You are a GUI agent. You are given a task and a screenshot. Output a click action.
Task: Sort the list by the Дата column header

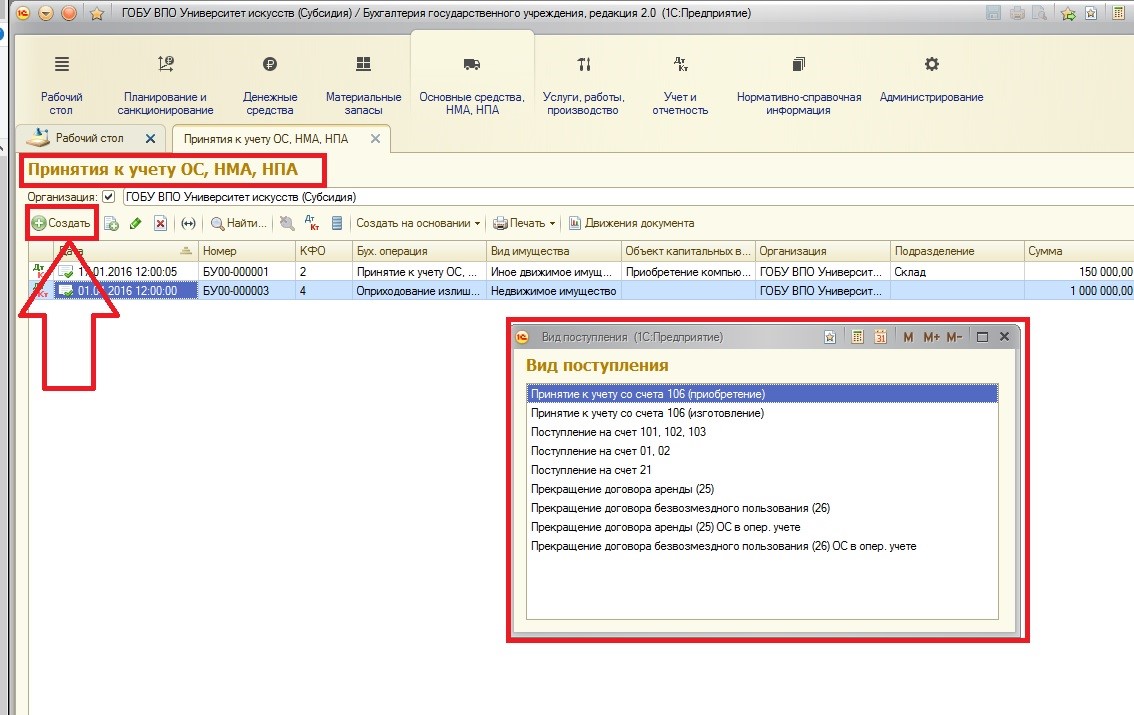pyautogui.click(x=112, y=251)
